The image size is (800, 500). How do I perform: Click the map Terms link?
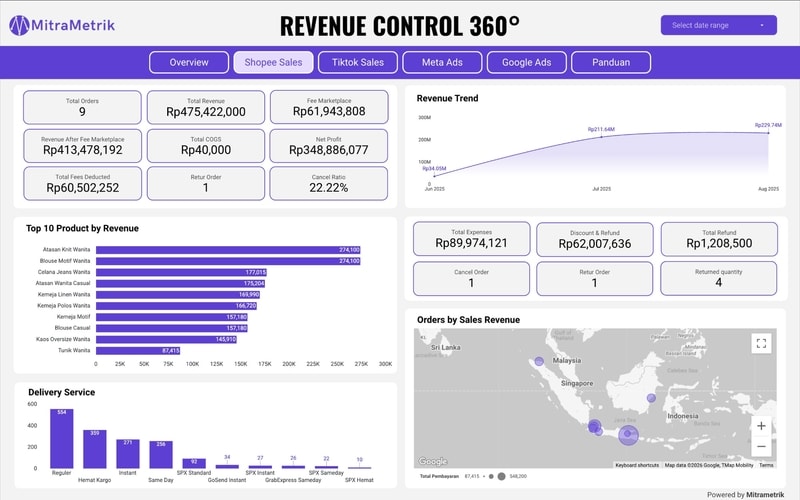pos(766,465)
